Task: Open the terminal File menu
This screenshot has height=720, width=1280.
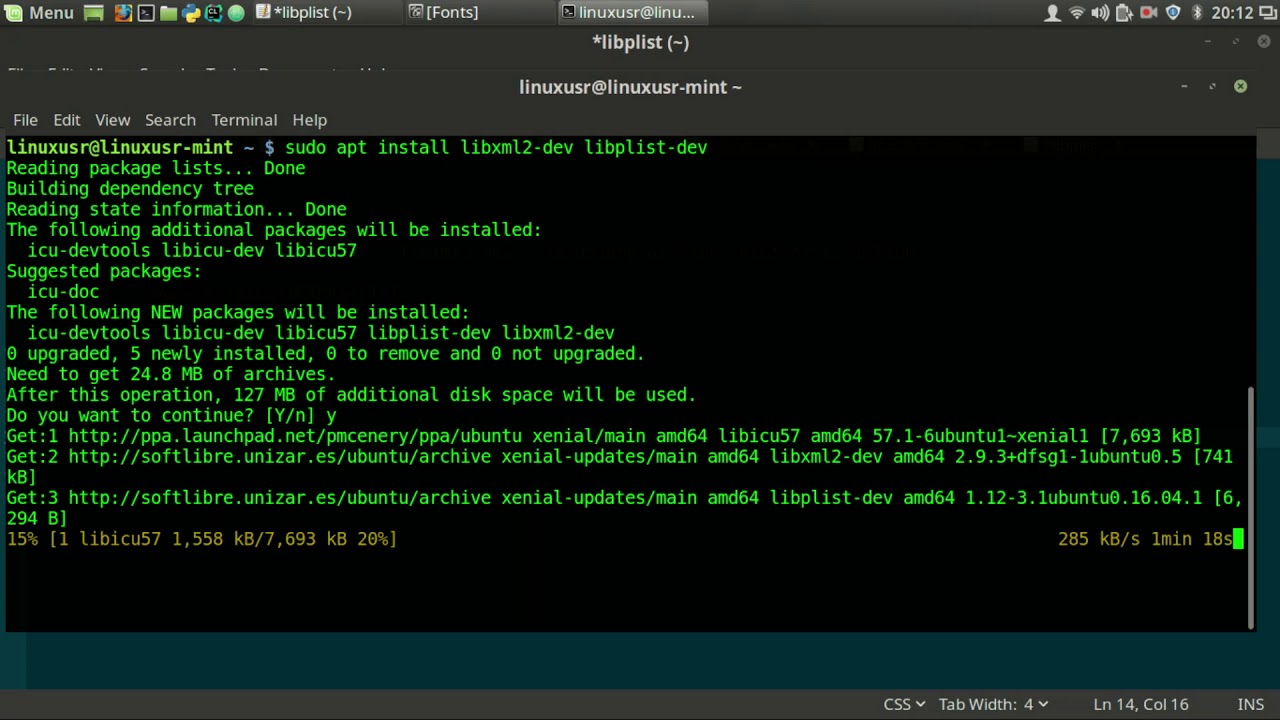Action: (x=25, y=120)
